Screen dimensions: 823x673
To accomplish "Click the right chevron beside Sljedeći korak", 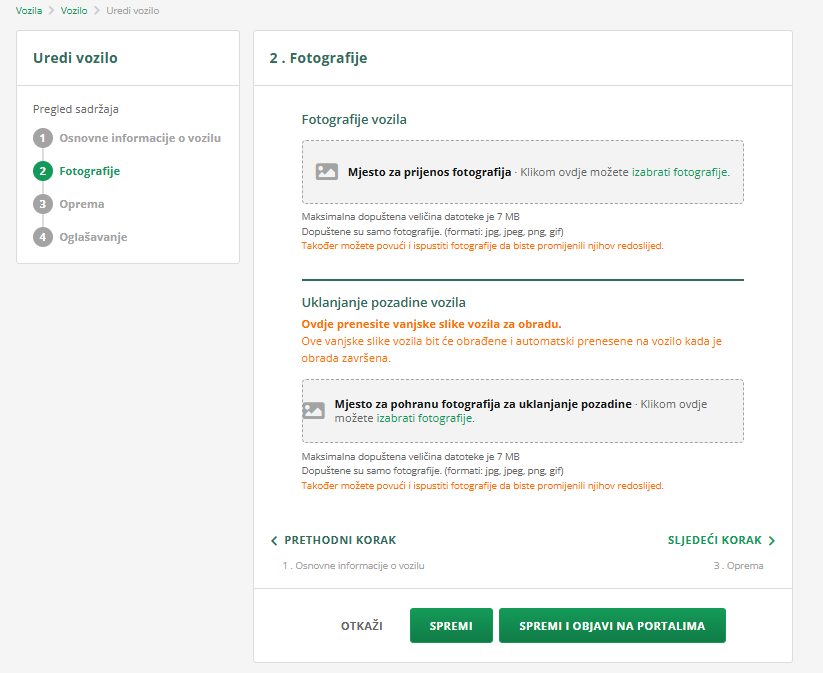I will pyautogui.click(x=772, y=541).
